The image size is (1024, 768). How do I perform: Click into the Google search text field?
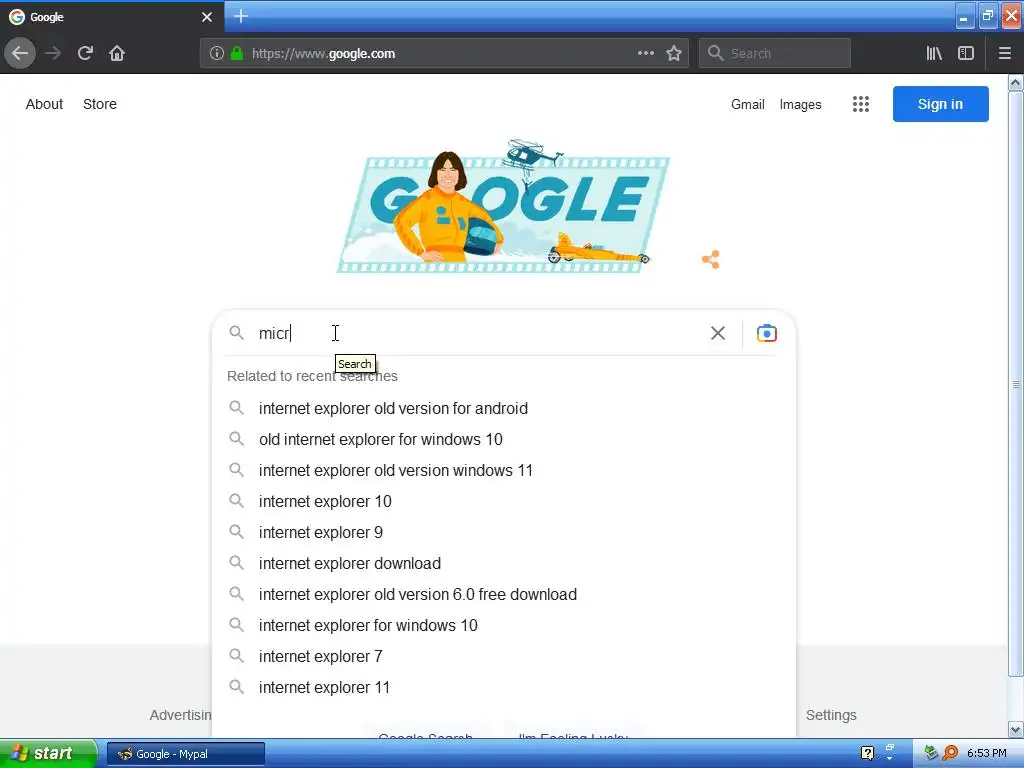480,333
